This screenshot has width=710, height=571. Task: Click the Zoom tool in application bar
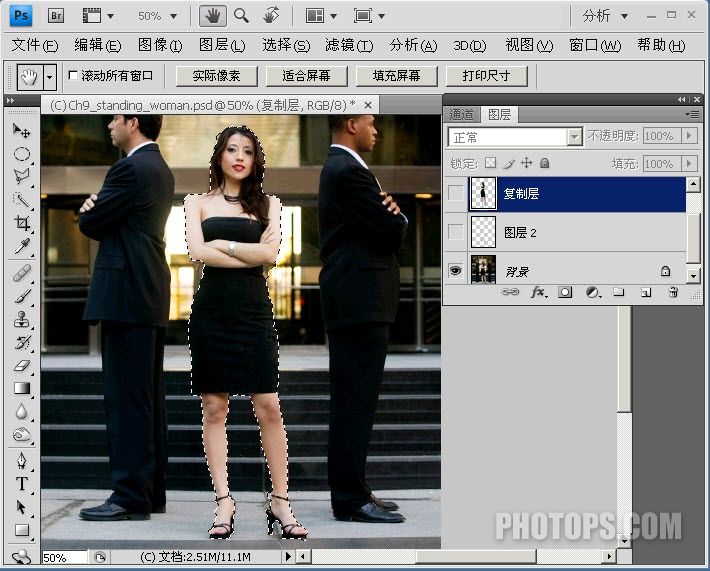click(x=241, y=16)
